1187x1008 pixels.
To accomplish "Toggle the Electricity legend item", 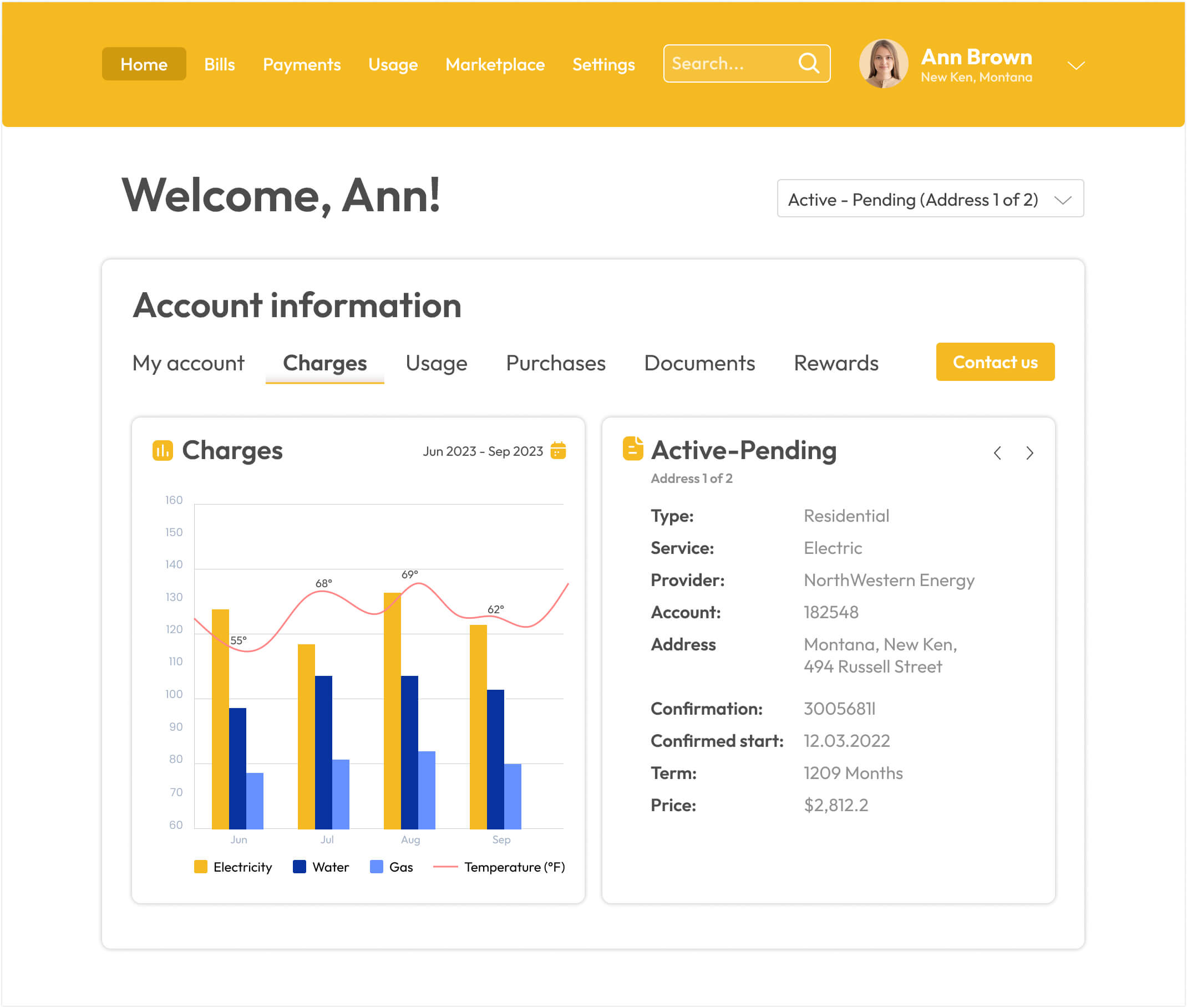I will coord(233,867).
